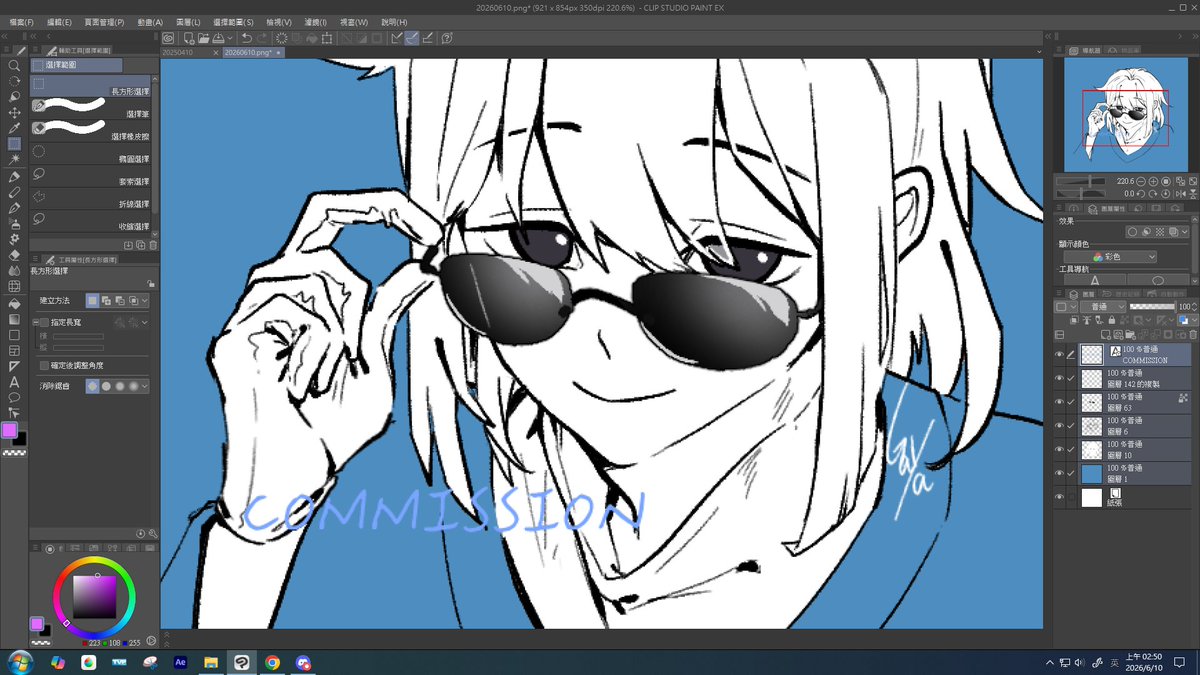Expand 指定長寬 plus expander
The height and width of the screenshot is (675, 1200).
pyautogui.click(x=35, y=322)
